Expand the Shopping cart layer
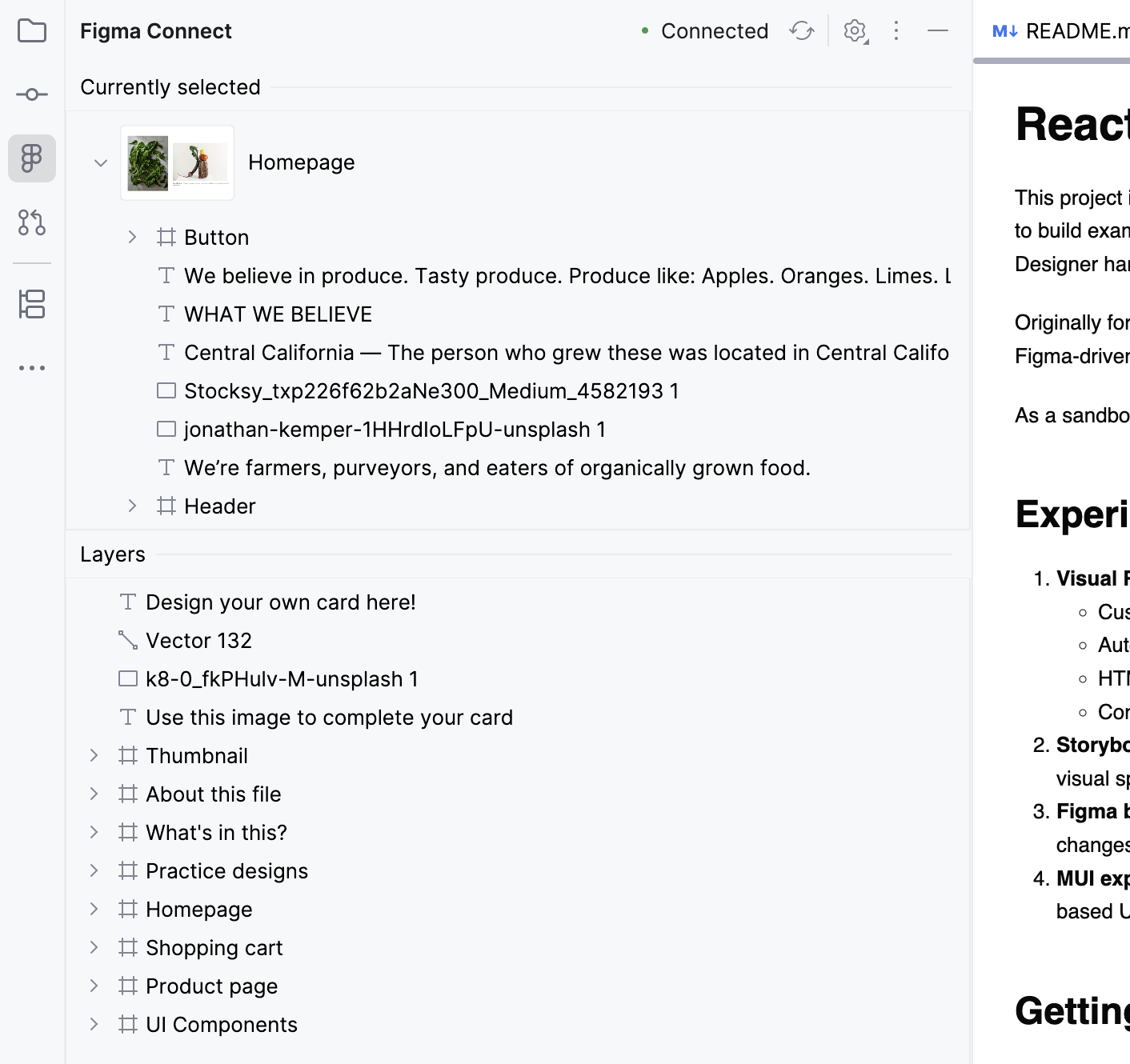 tap(94, 947)
